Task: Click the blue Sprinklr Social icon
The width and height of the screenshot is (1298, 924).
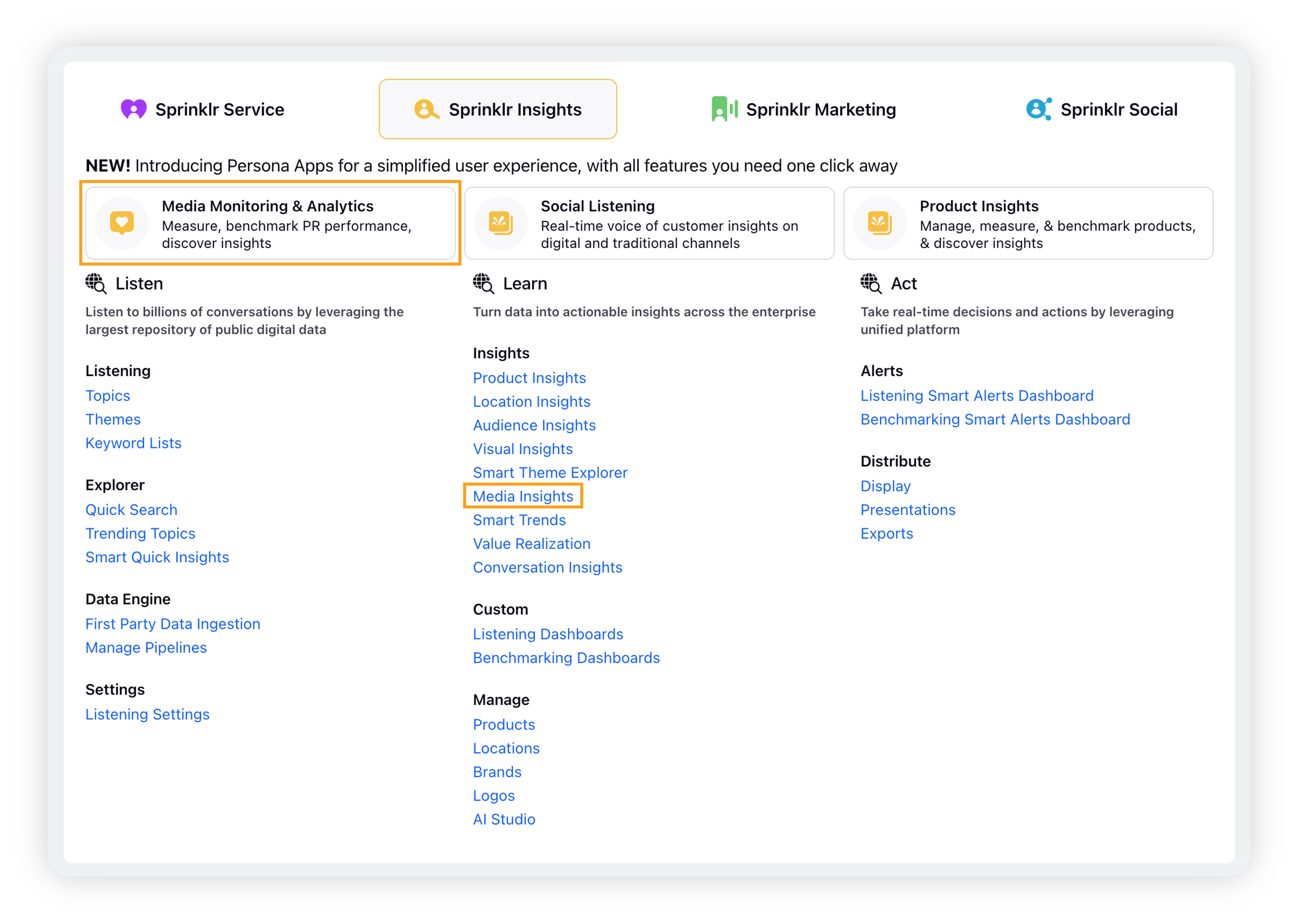Action: click(x=1039, y=109)
